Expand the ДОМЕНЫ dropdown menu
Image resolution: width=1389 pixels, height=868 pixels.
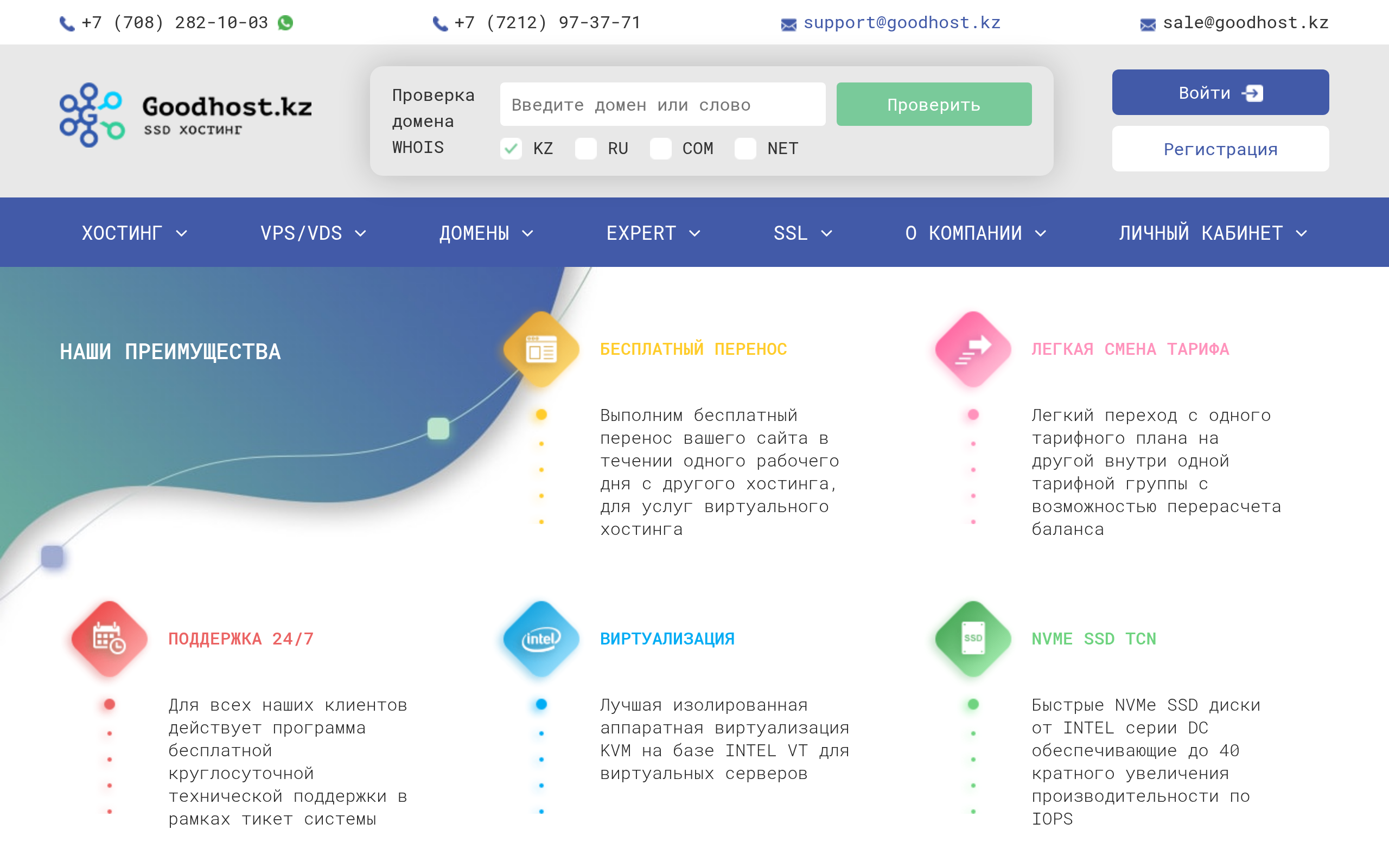tap(487, 233)
